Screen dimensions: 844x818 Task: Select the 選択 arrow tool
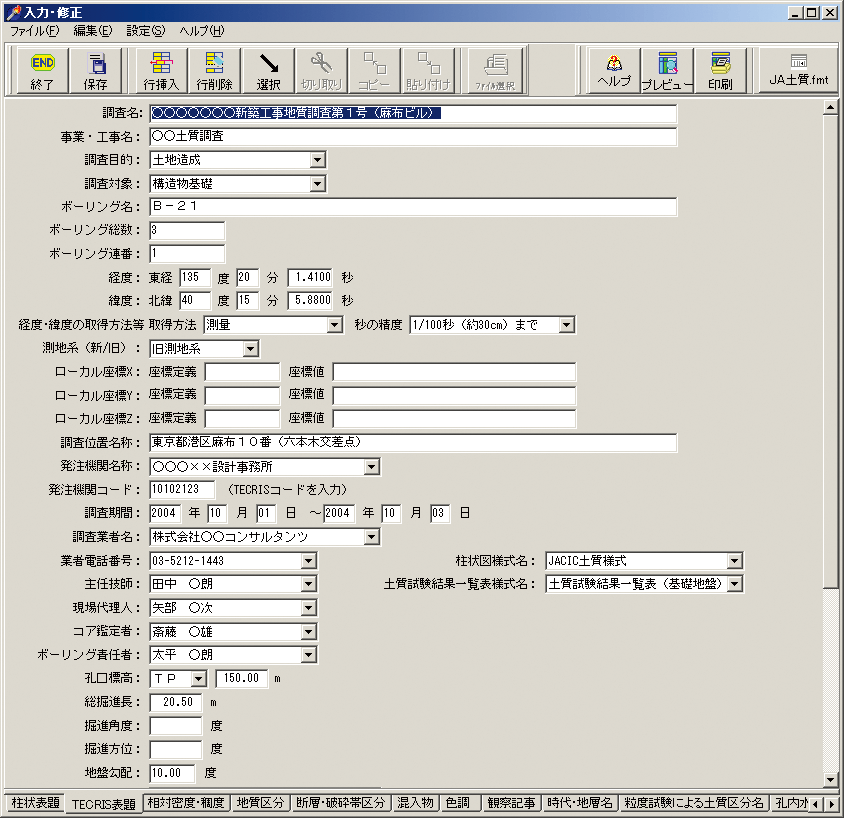pyautogui.click(x=268, y=70)
